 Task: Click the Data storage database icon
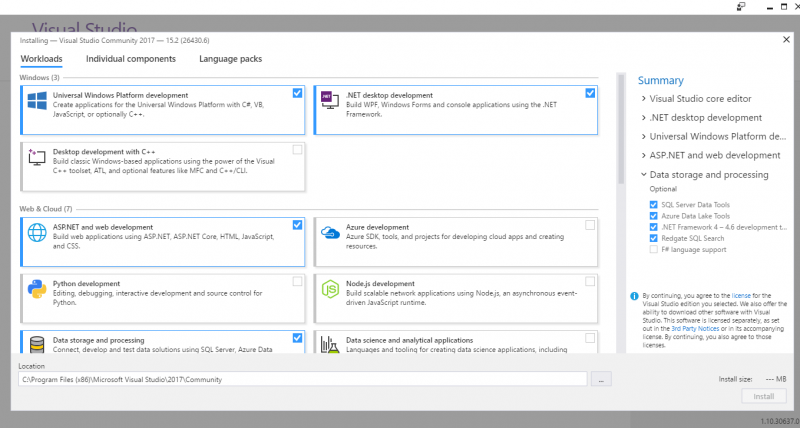[x=37, y=345]
